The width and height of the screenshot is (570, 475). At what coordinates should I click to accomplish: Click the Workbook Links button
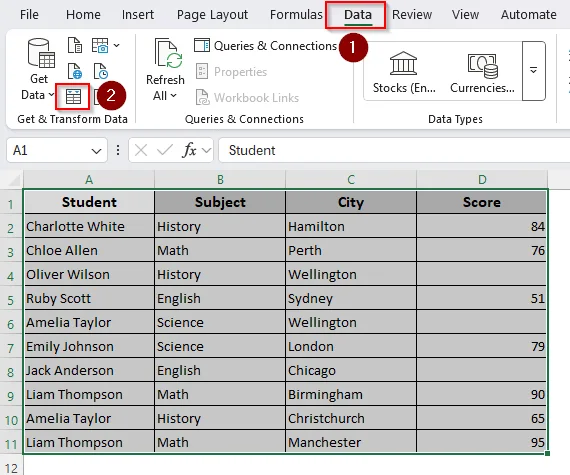(x=247, y=97)
